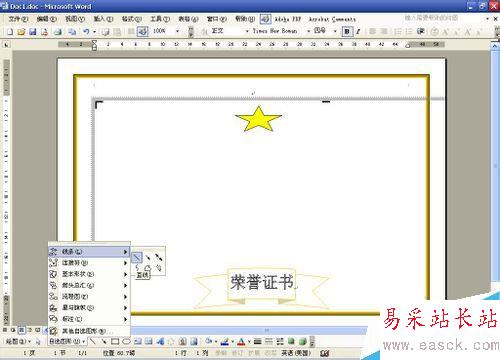Select the straight Line shape in flyout
Screen dimensions: 500x360
[137, 257]
